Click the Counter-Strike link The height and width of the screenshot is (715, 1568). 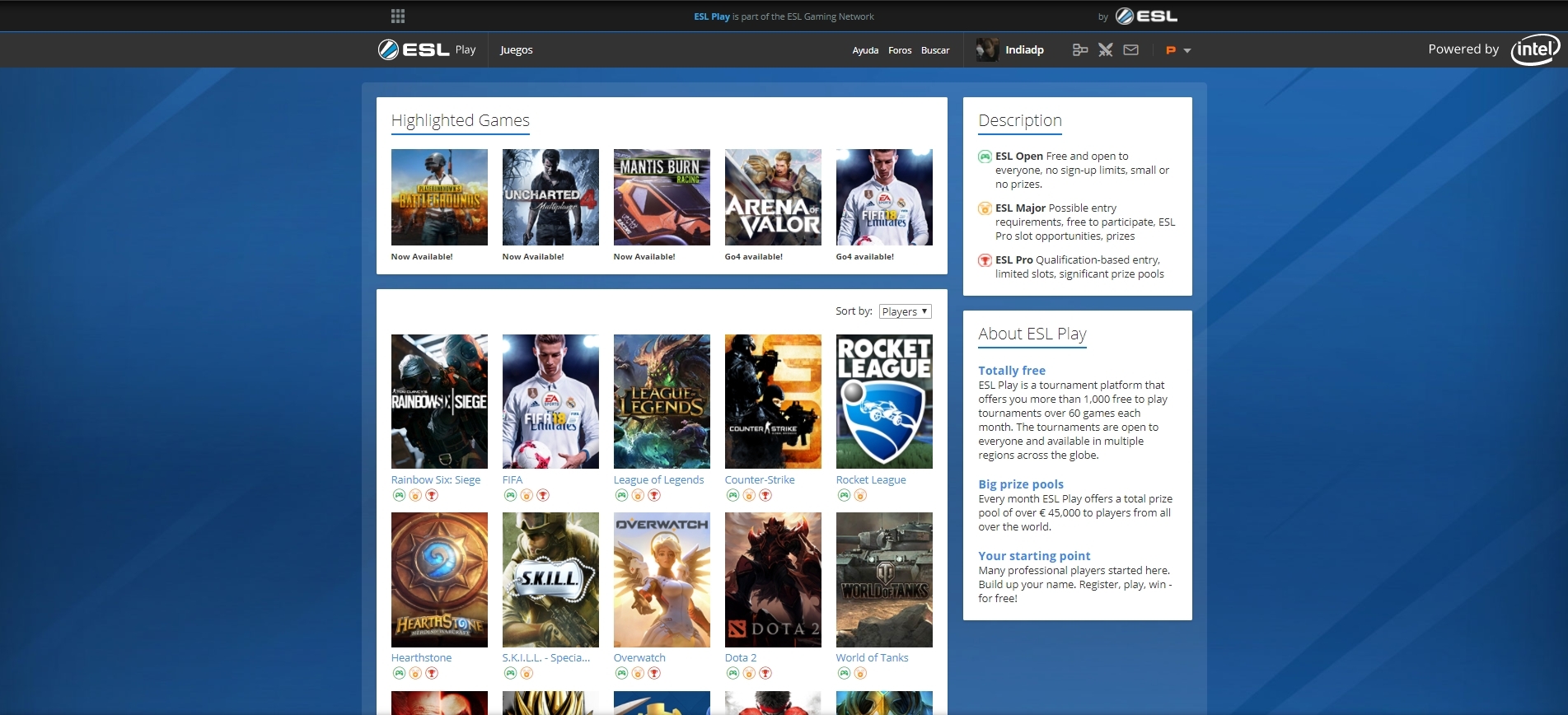[760, 479]
